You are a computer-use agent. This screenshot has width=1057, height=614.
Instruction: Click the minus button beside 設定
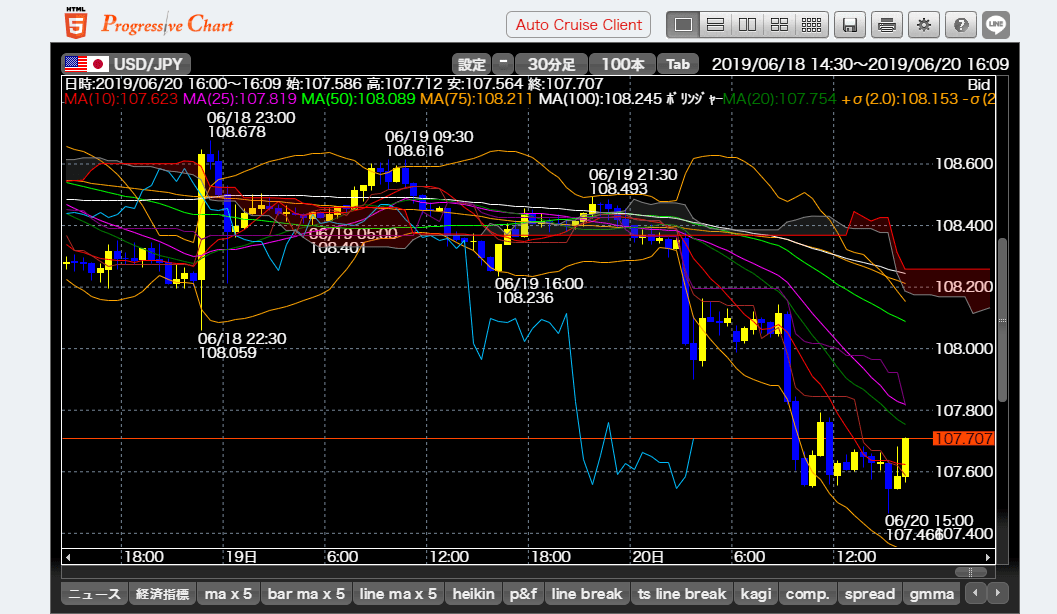(x=503, y=63)
